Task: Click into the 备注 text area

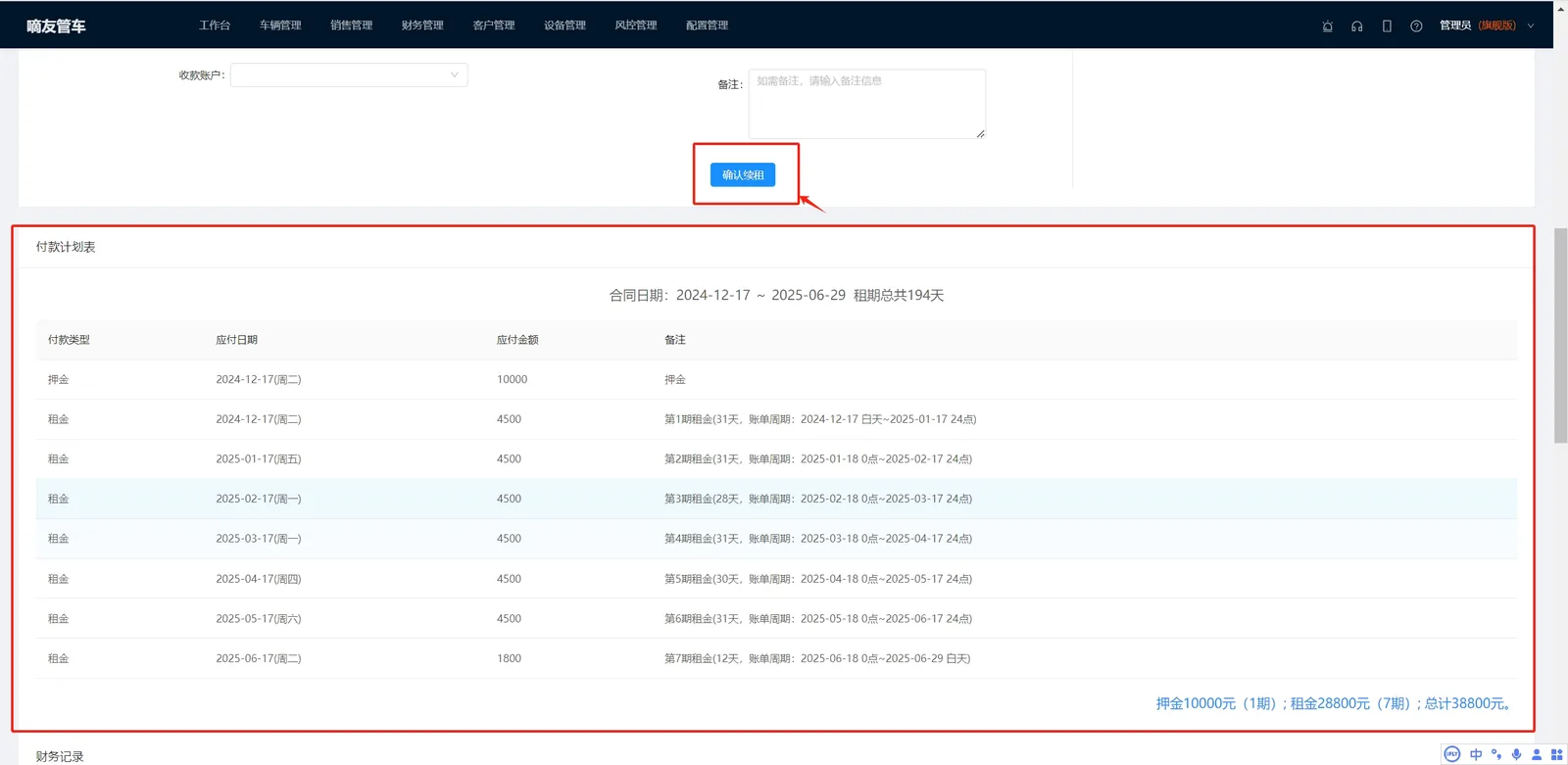Action: coord(867,104)
